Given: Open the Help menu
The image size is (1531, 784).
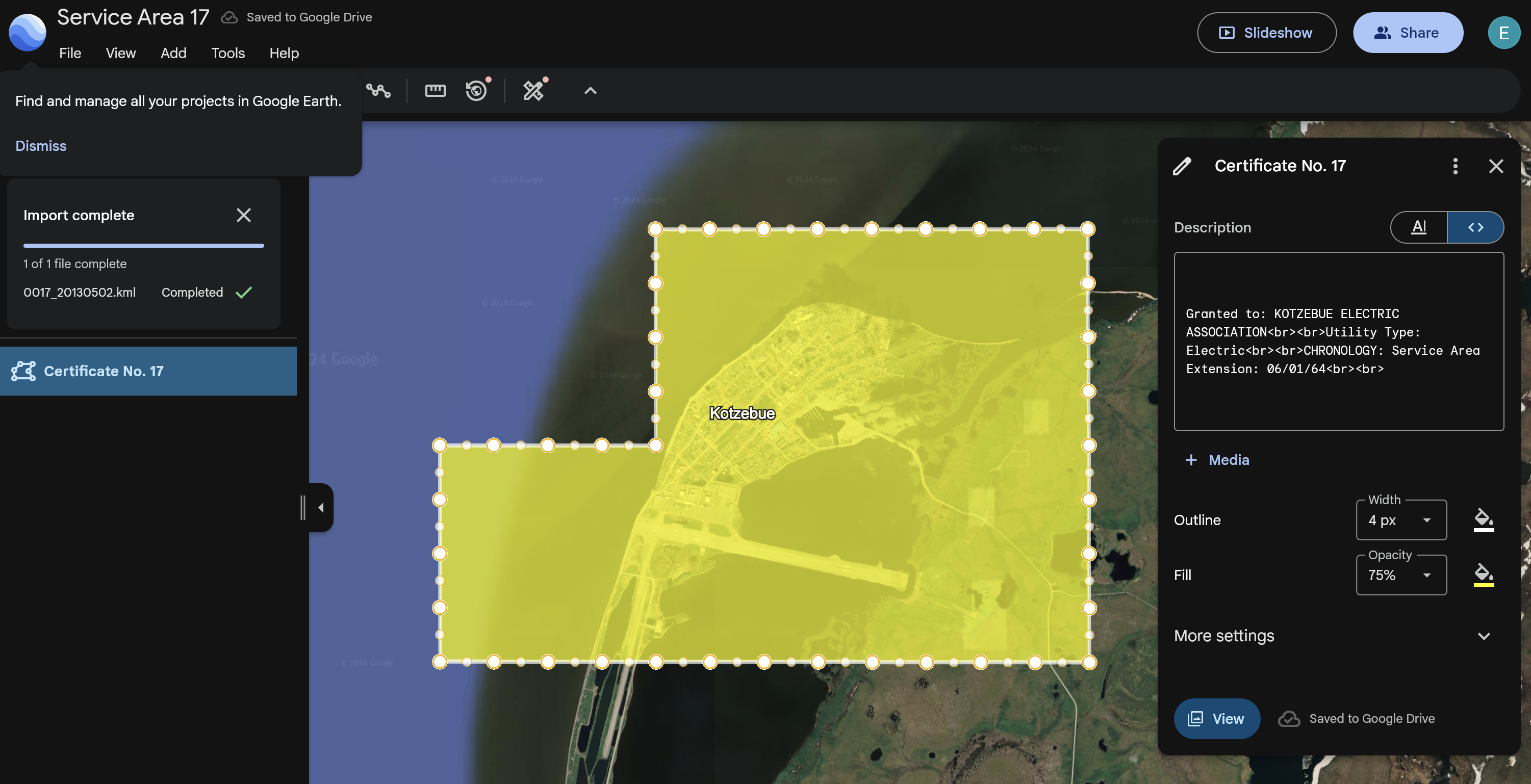Looking at the screenshot, I should (x=284, y=53).
